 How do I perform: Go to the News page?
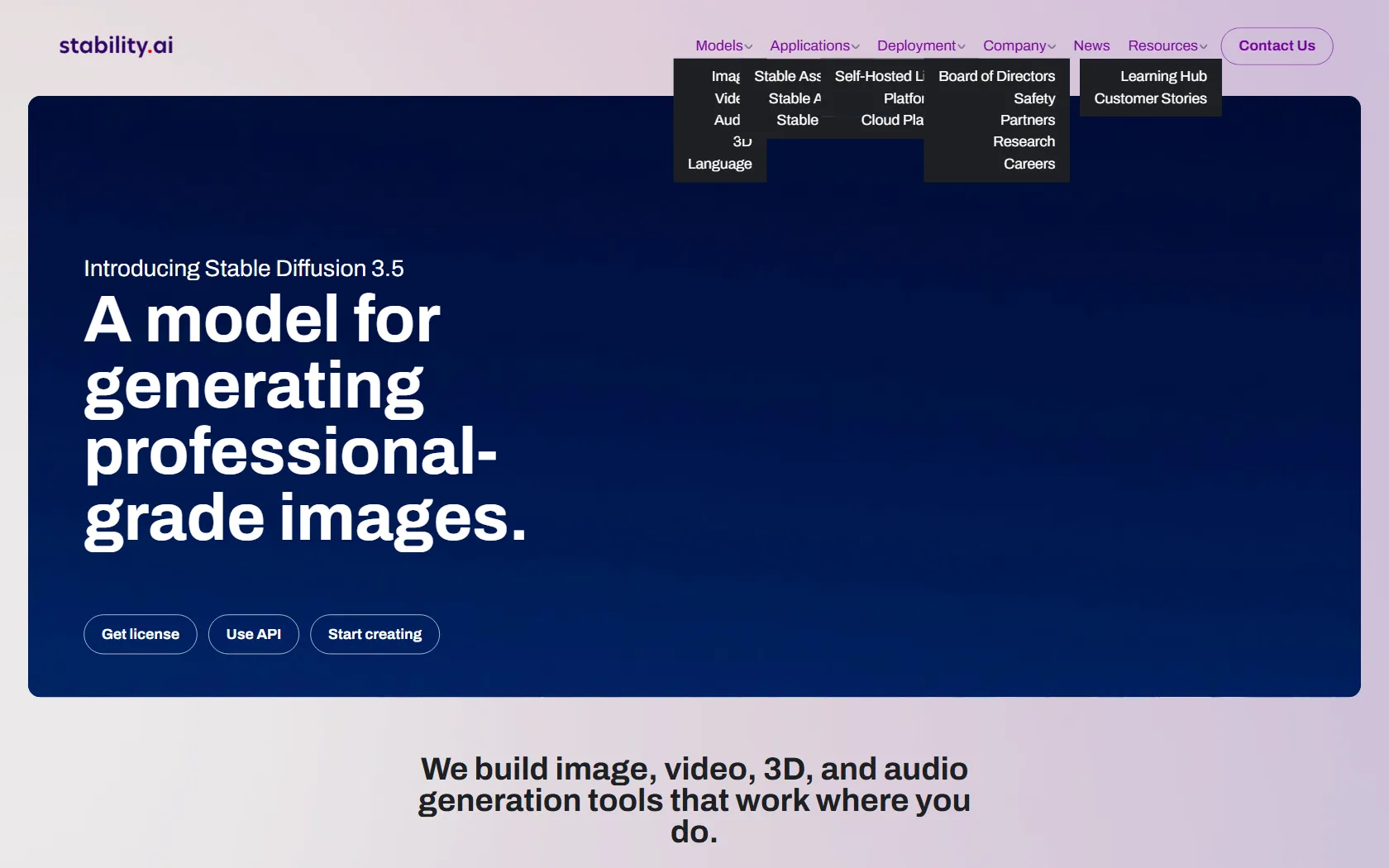(1091, 45)
